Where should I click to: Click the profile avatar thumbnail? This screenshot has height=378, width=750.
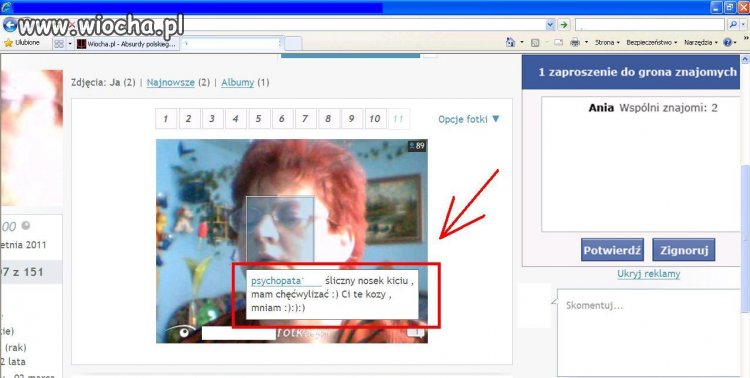pos(32,138)
